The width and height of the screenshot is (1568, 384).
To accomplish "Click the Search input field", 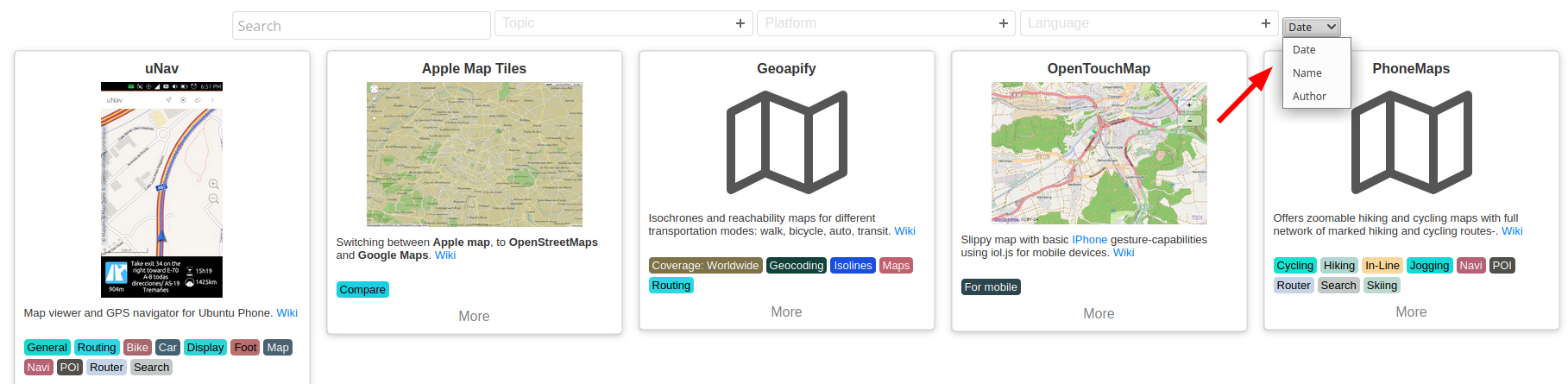I will 361,26.
